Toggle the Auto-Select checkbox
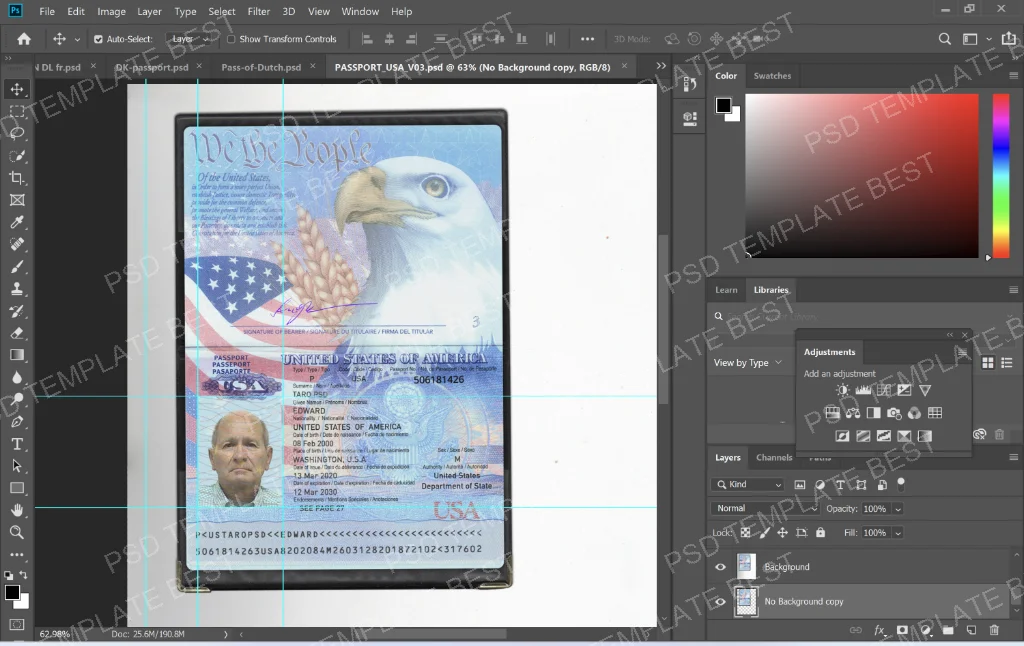This screenshot has height=646, width=1024. [98, 39]
